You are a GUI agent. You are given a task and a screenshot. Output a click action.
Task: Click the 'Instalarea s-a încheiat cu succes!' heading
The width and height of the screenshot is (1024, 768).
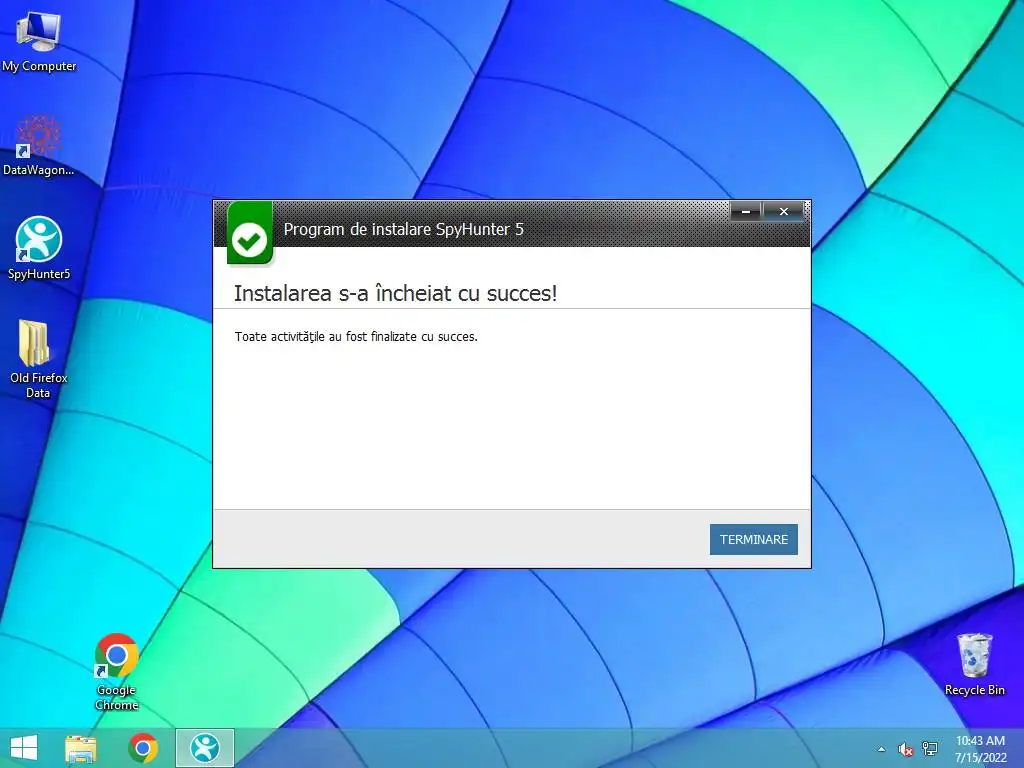(x=396, y=293)
